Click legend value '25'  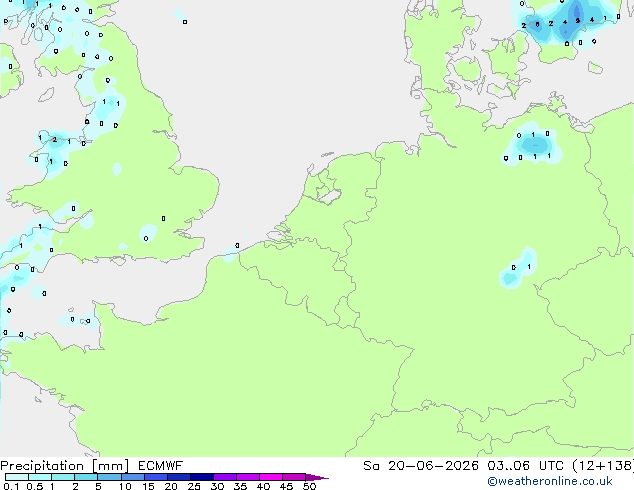194,486
